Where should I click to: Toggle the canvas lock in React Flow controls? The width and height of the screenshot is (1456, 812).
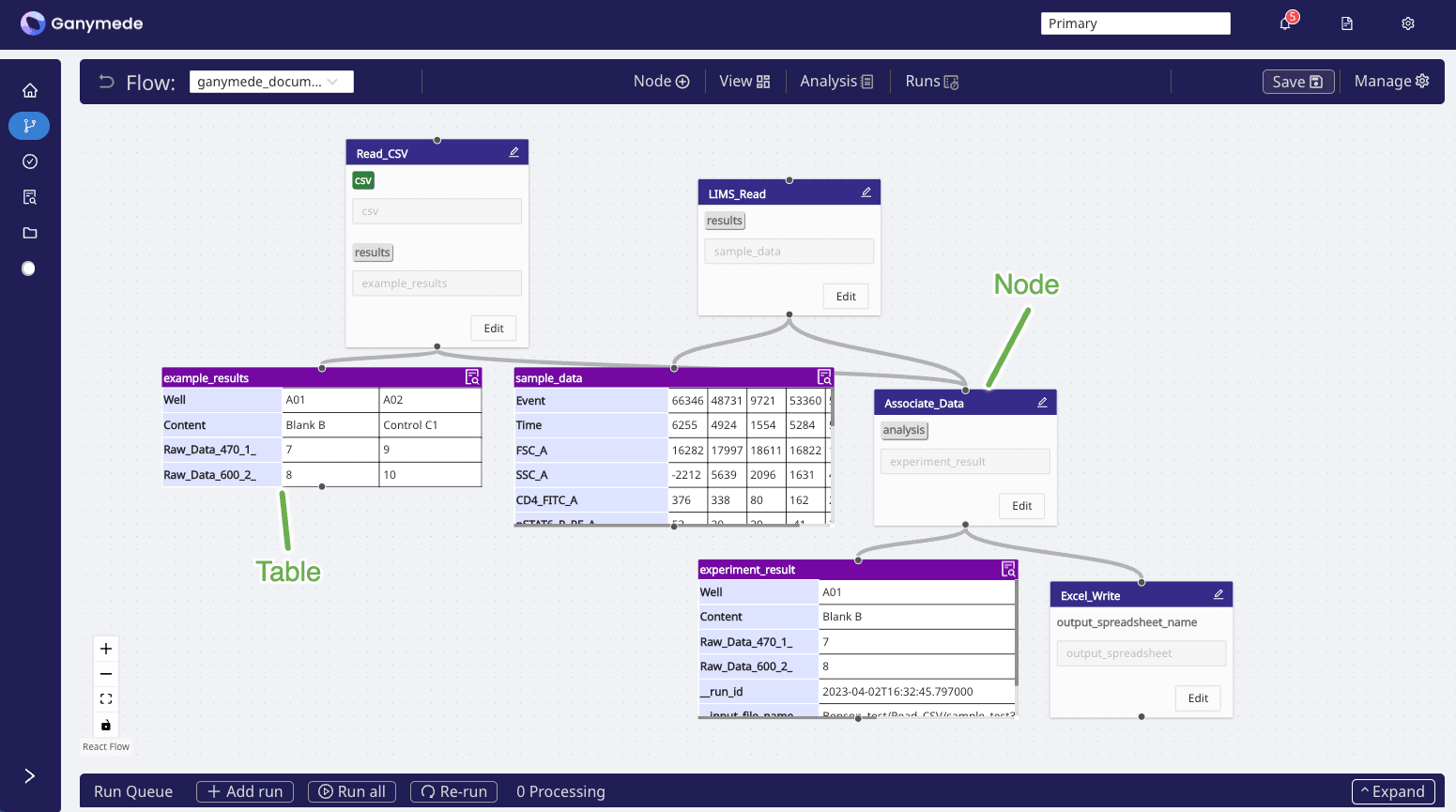click(105, 724)
